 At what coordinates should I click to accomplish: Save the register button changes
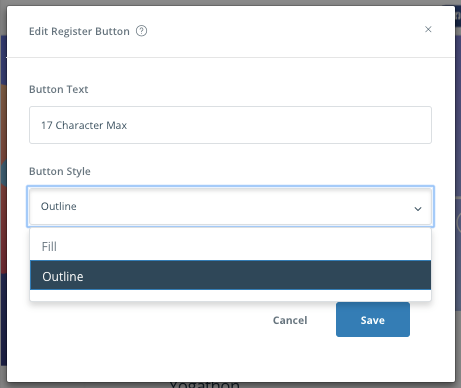click(x=373, y=320)
